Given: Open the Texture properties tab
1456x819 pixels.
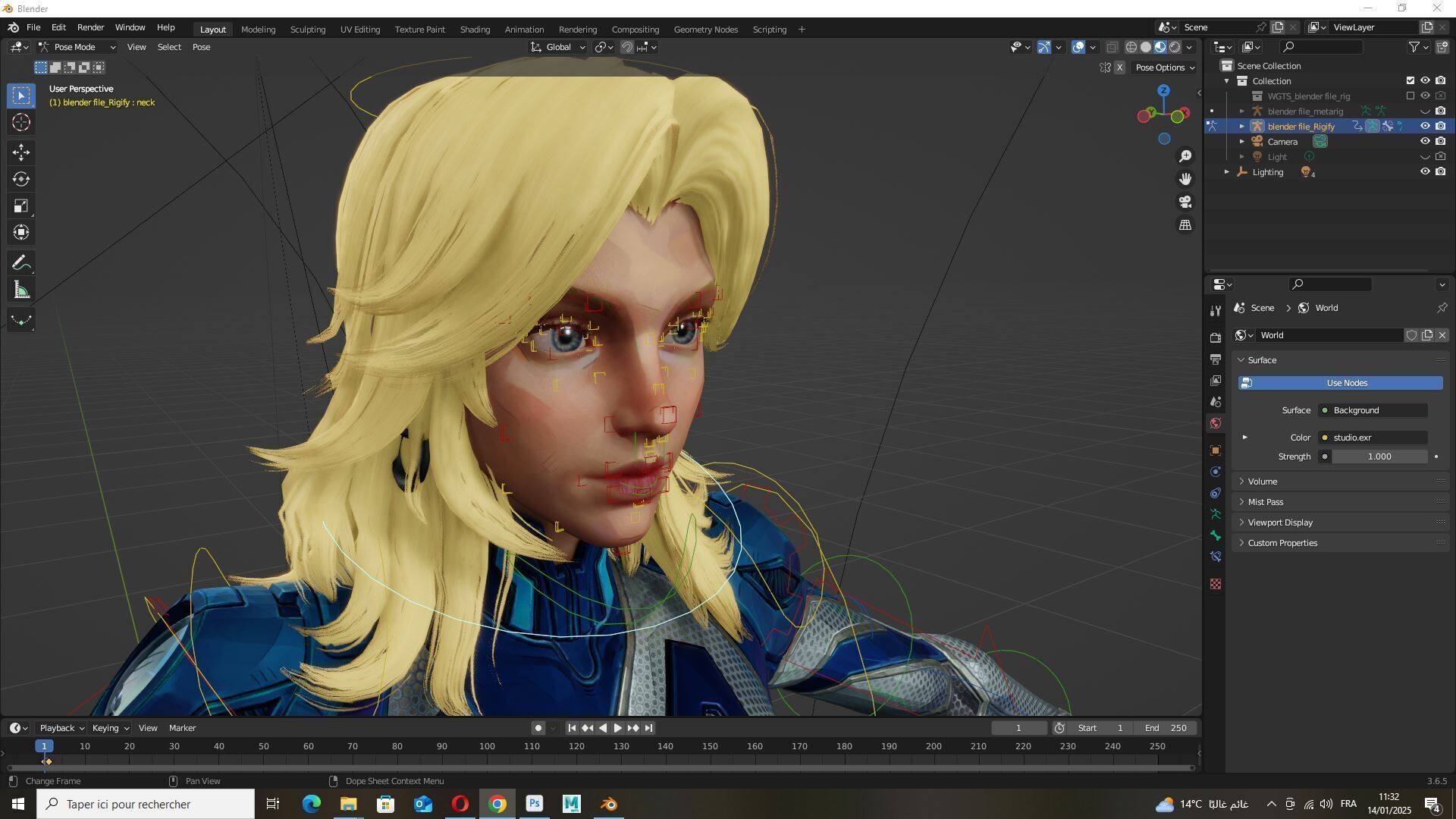Looking at the screenshot, I should coord(1216,584).
